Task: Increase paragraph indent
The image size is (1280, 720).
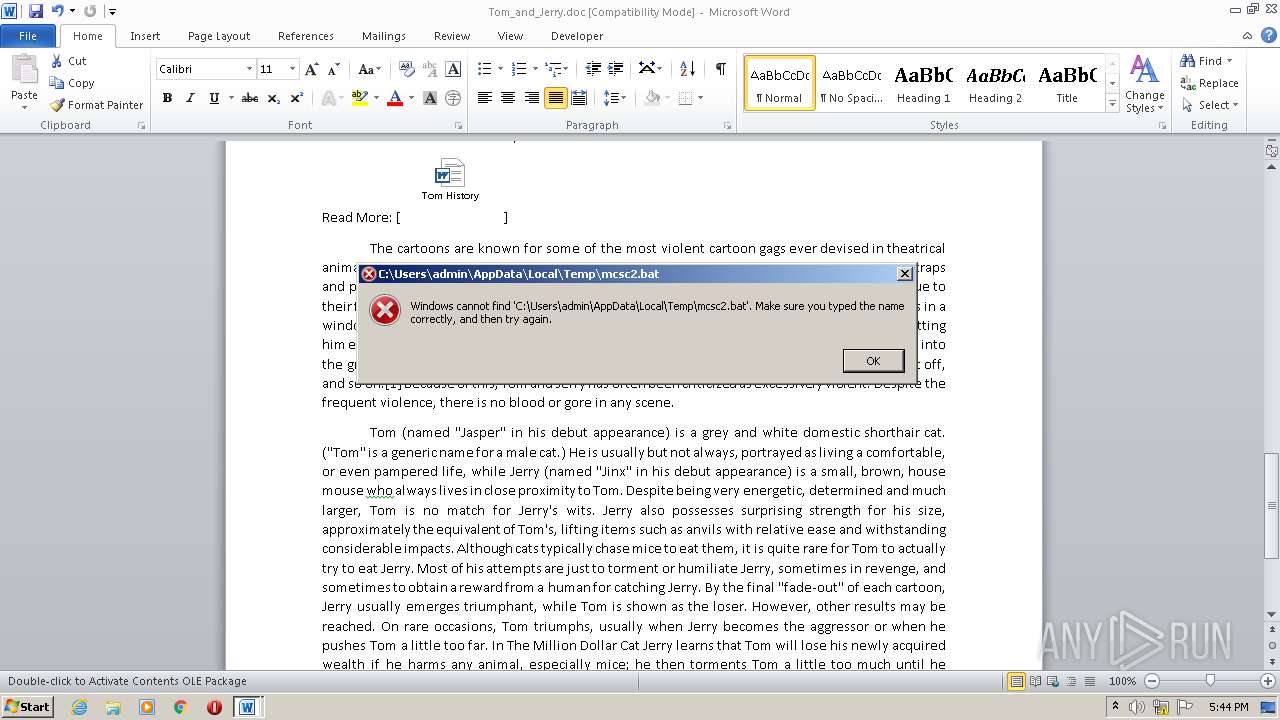Action: [x=616, y=68]
